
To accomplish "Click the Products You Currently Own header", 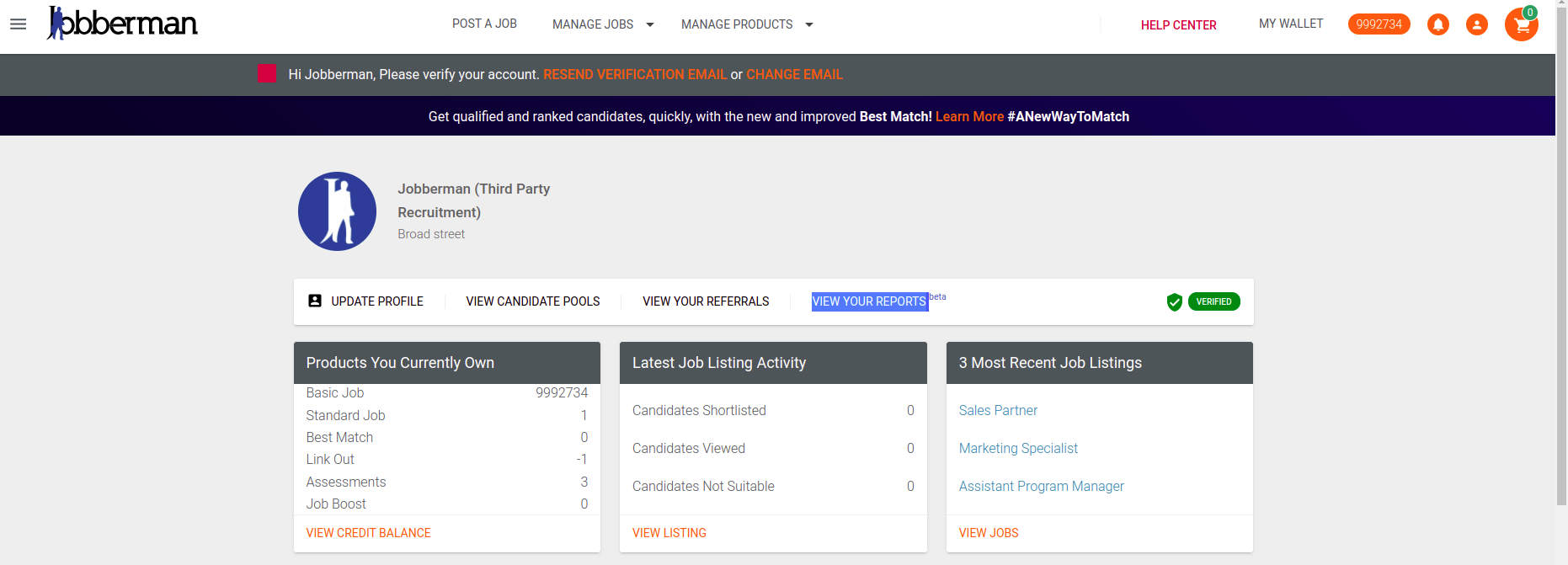I will point(447,363).
